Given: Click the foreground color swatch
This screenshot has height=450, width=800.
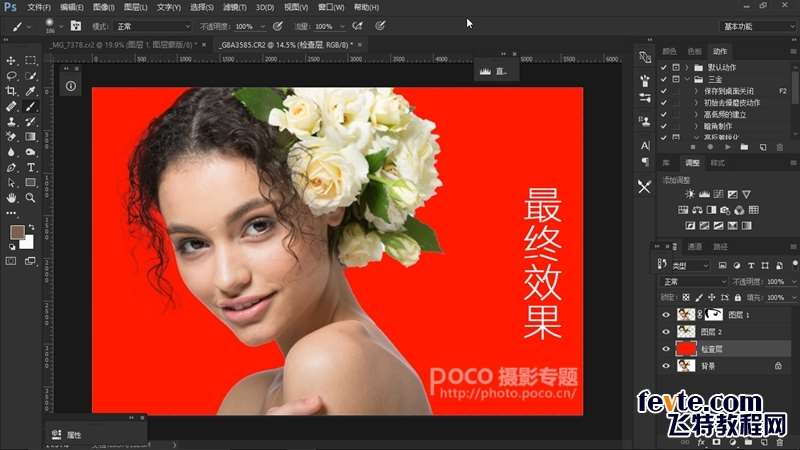Looking at the screenshot, I should tap(17, 232).
